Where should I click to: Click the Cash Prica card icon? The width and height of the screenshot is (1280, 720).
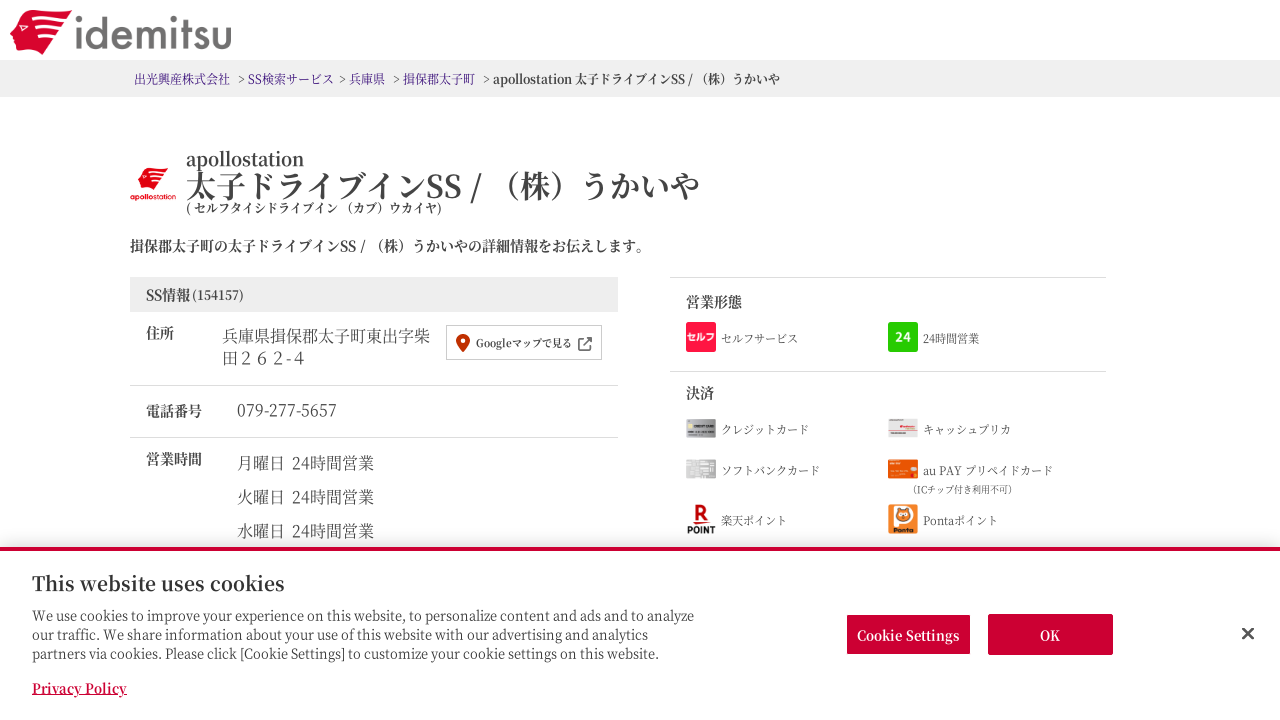coord(903,428)
